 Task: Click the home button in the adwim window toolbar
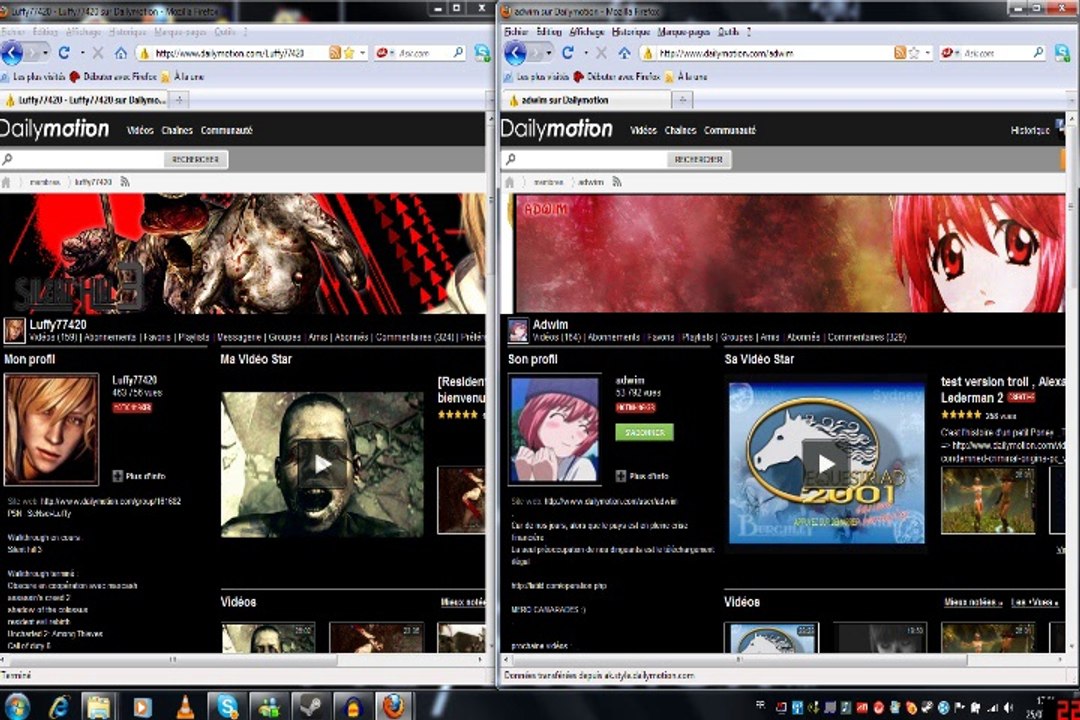pos(624,52)
